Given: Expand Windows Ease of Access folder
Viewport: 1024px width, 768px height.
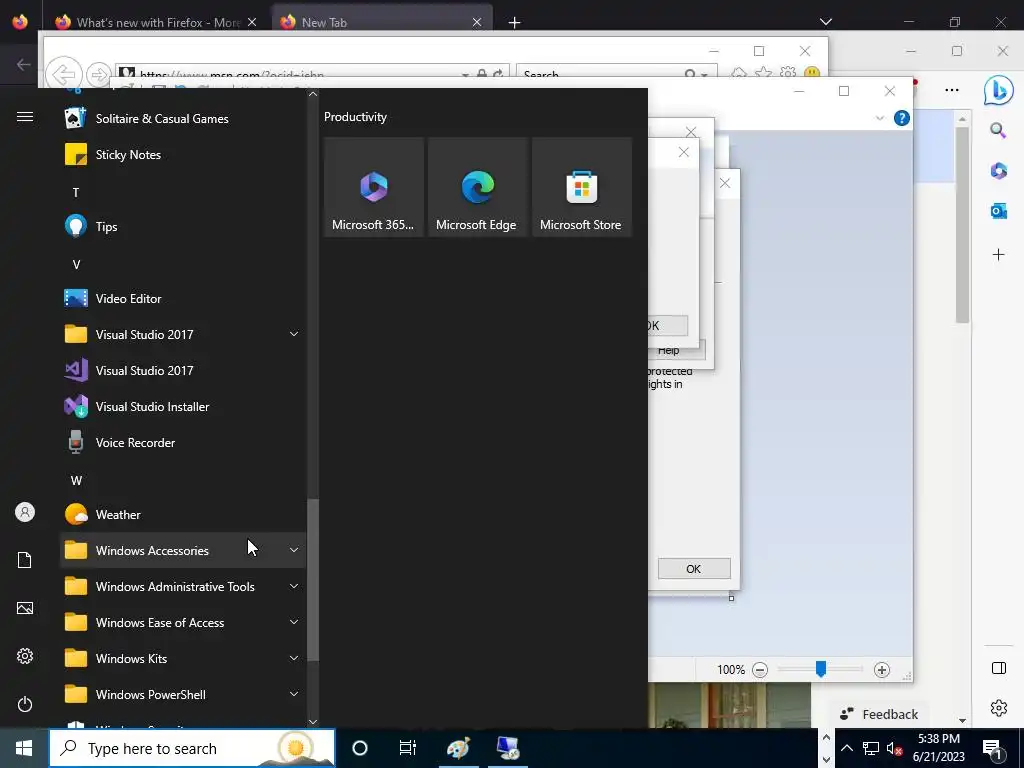Looking at the screenshot, I should [x=183, y=622].
